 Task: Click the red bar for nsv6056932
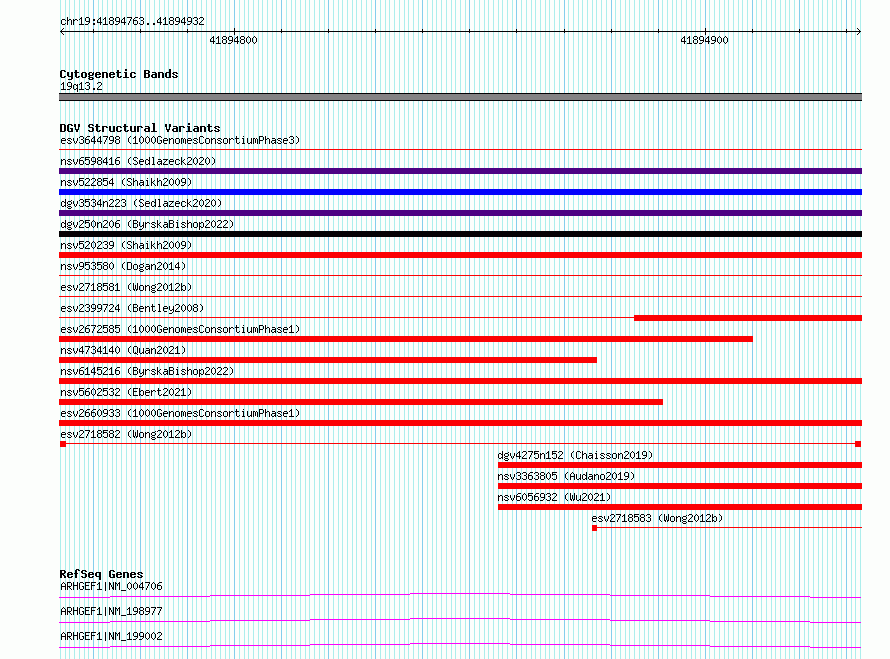(680, 507)
